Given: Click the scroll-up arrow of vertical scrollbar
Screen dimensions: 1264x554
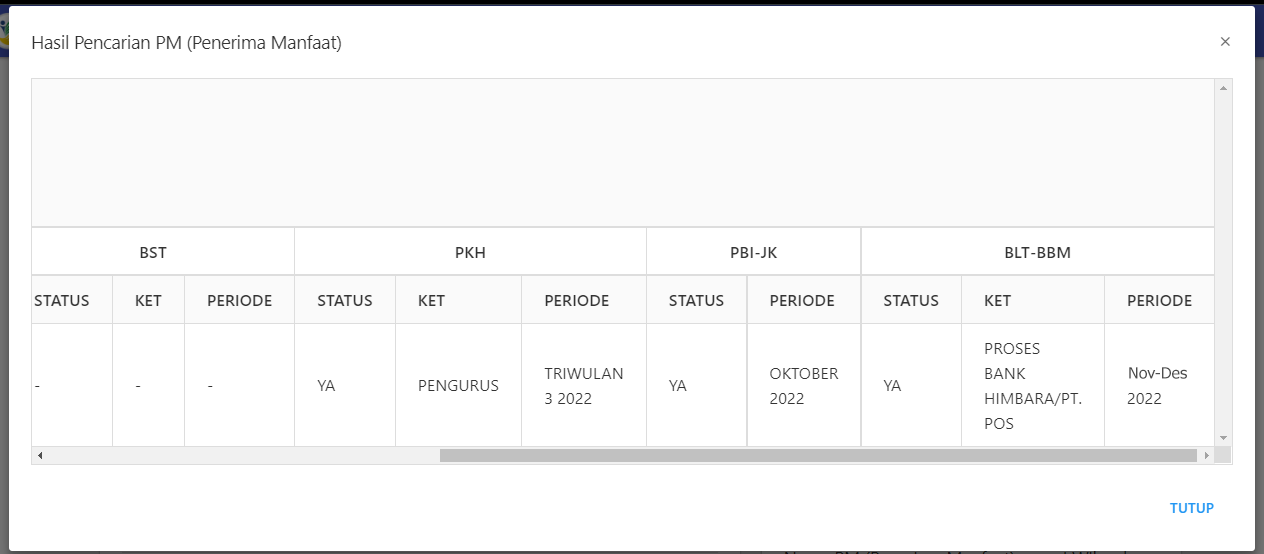Looking at the screenshot, I should 1223,89.
